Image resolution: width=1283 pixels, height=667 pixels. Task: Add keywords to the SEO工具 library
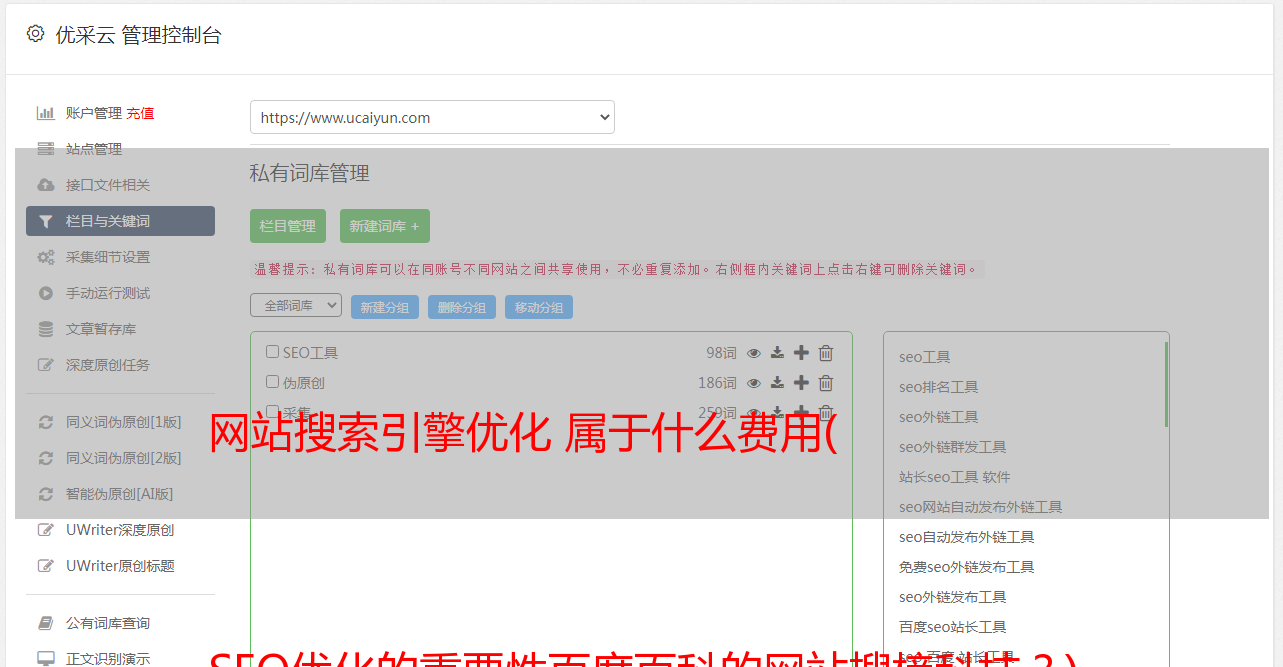point(801,353)
